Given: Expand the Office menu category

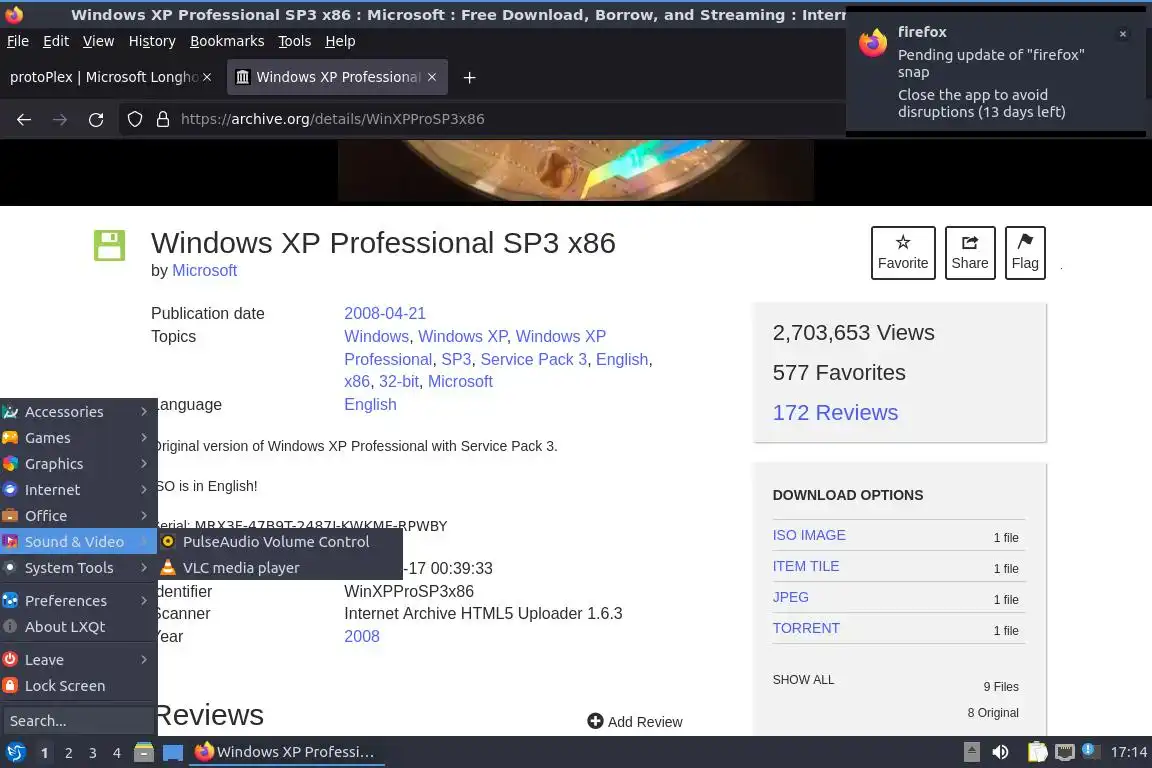Looking at the screenshot, I should pyautogui.click(x=79, y=515).
